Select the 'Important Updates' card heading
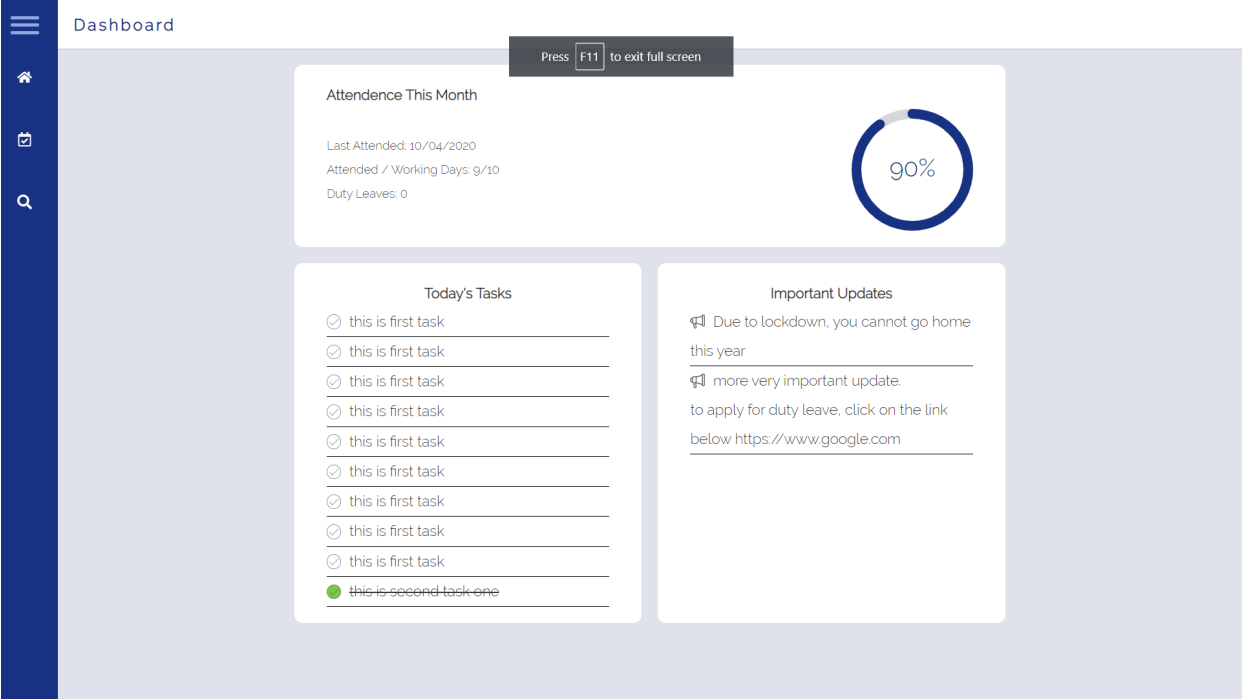The image size is (1244, 699). point(831,293)
